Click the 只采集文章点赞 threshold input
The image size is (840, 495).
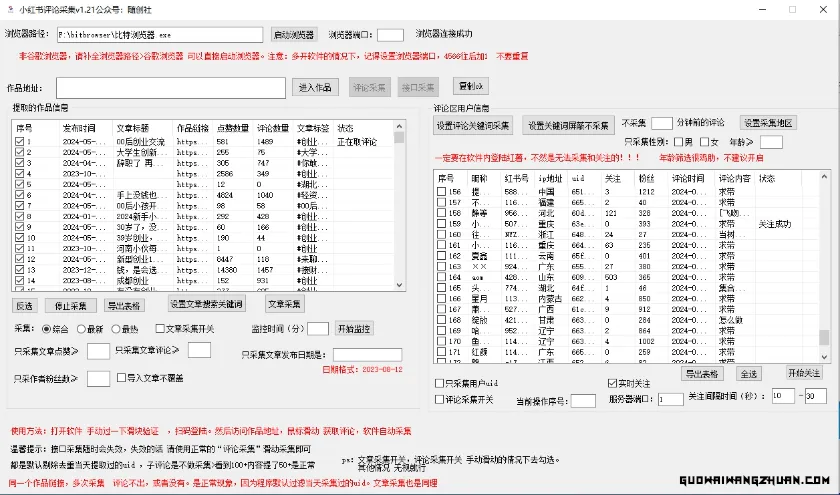(98, 351)
